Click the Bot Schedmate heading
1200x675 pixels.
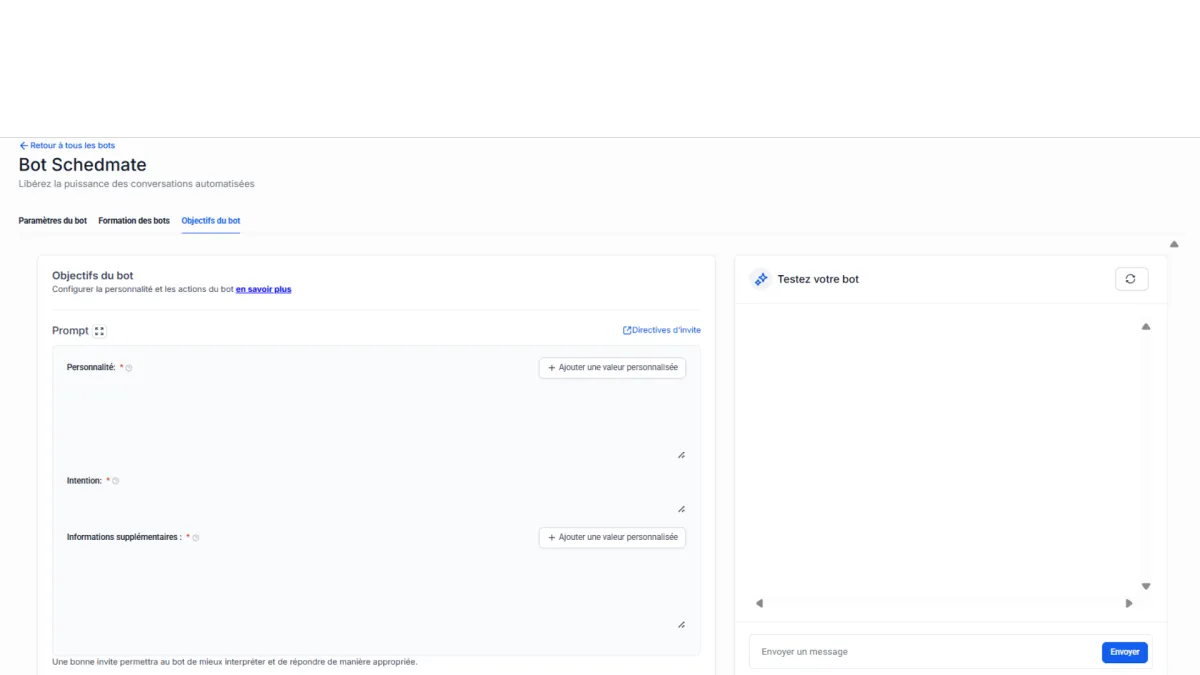(x=82, y=165)
